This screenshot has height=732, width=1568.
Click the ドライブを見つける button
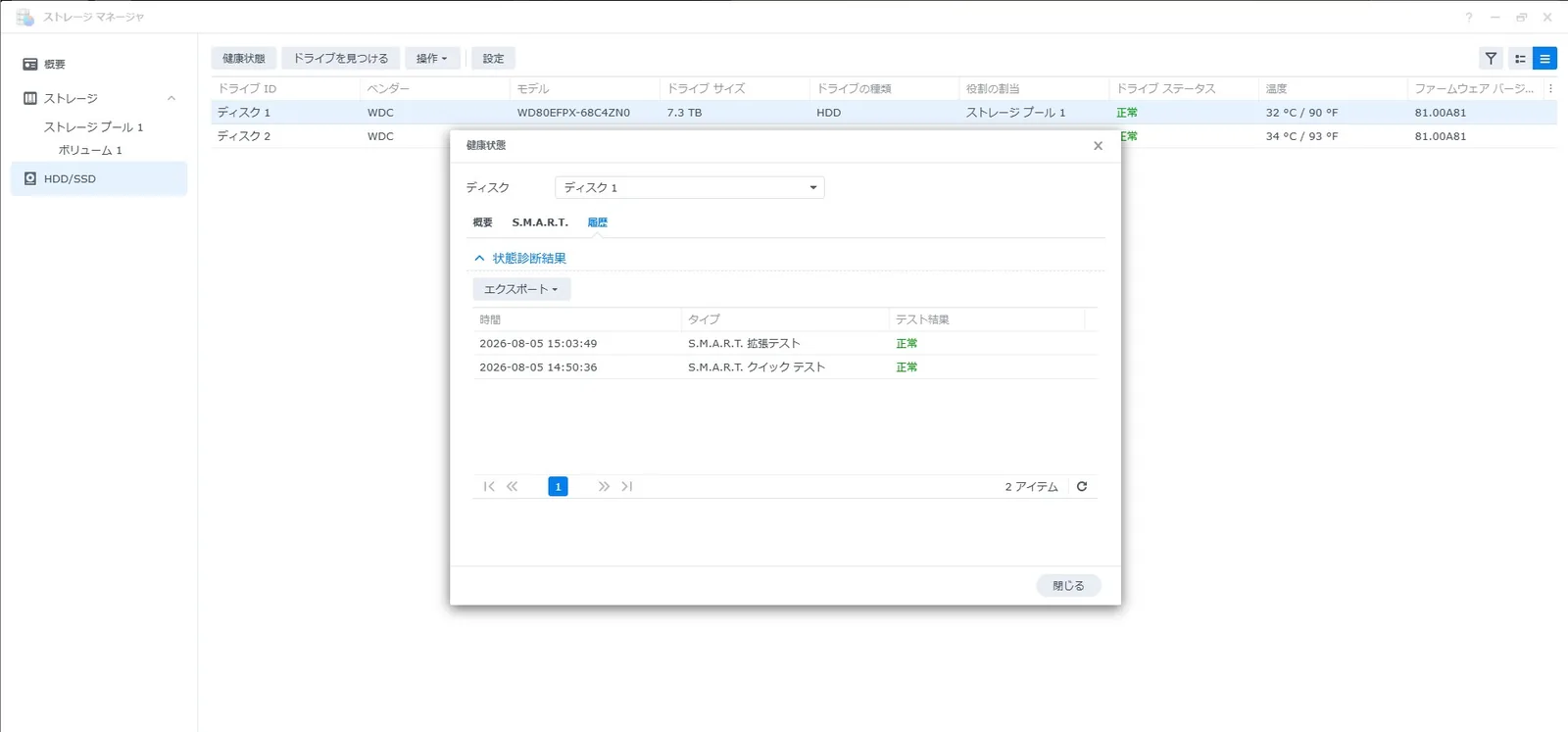341,59
